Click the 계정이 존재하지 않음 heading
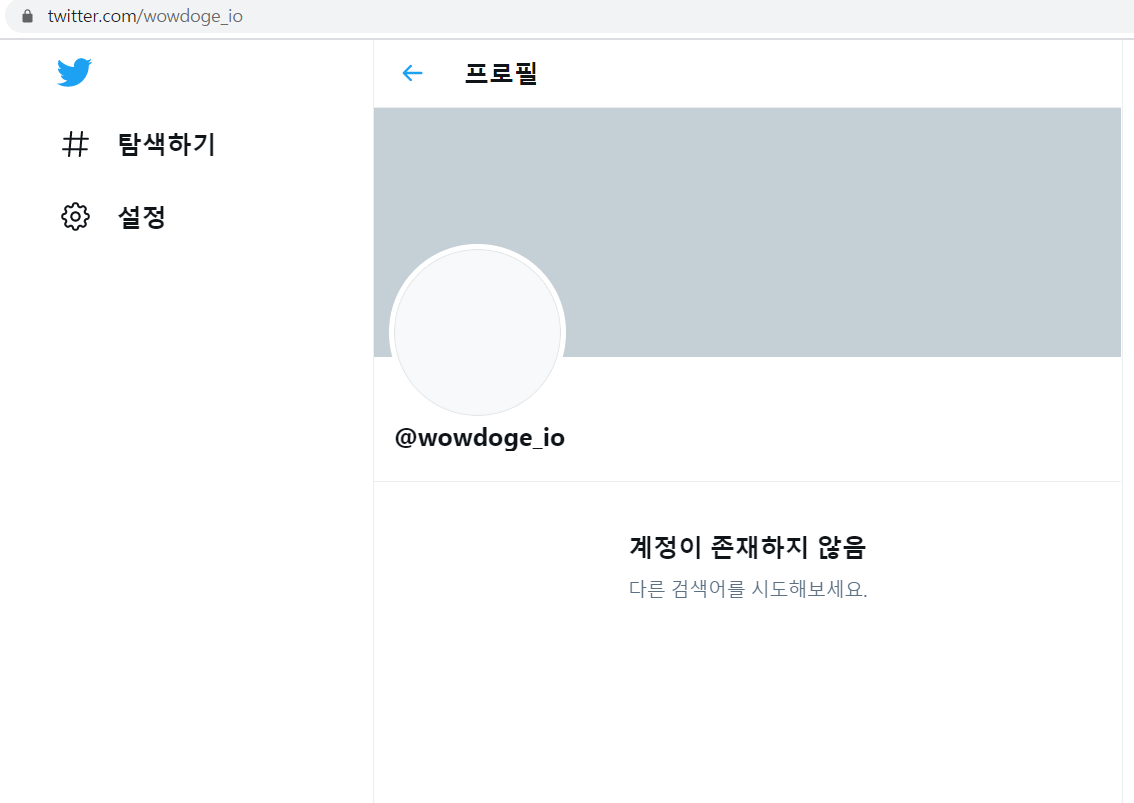 (748, 547)
